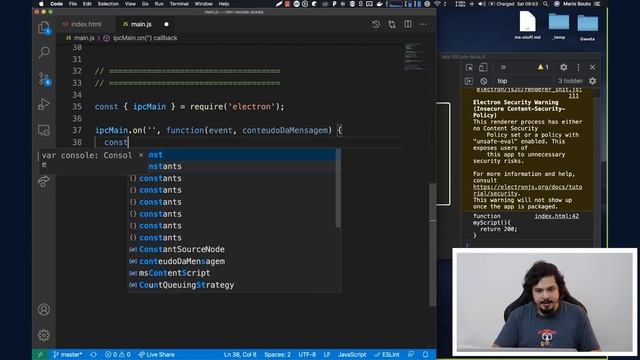The image size is (640, 360).
Task: Open DevTools settings gear
Action: (564, 68)
